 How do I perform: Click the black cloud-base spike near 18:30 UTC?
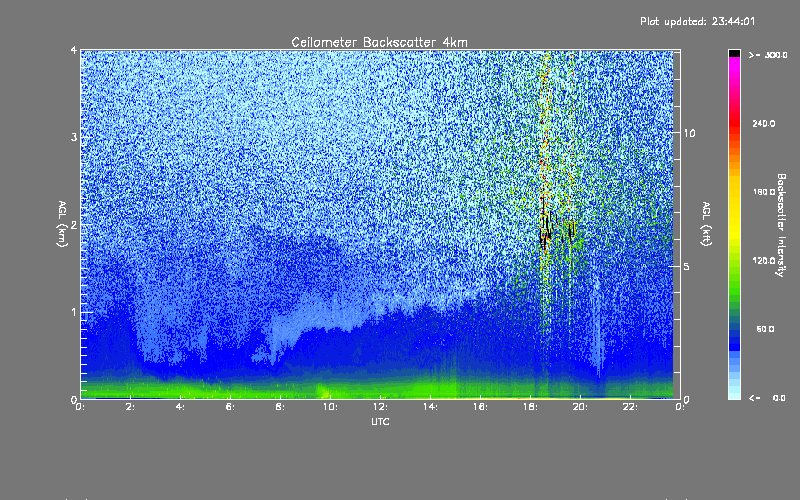[545, 227]
